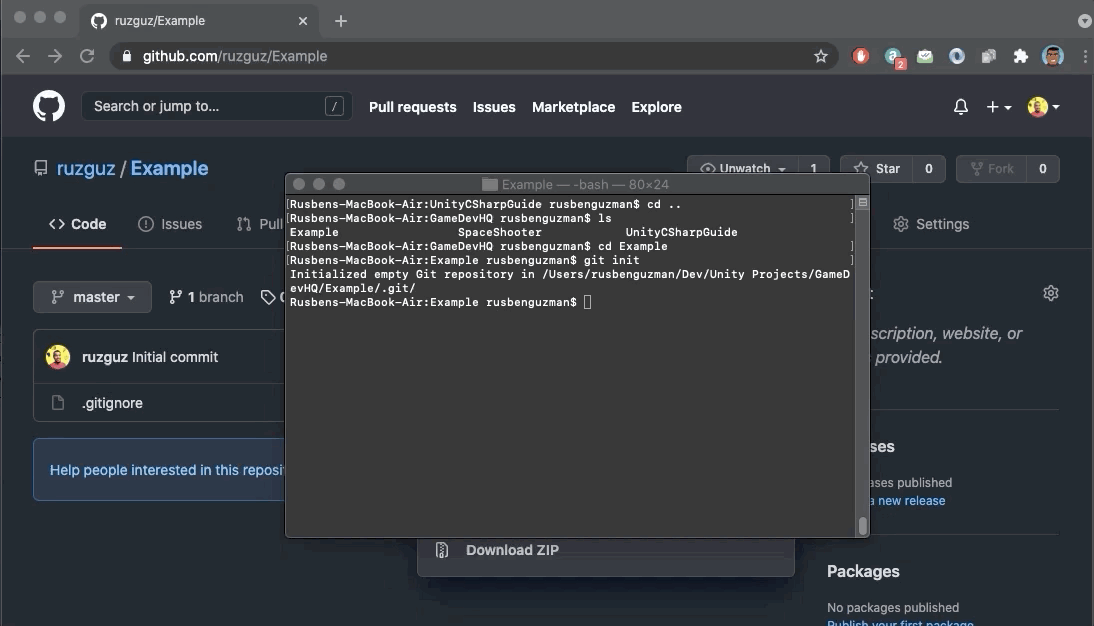Viewport: 1094px width, 626px height.
Task: Star the repository
Action: pos(876,168)
